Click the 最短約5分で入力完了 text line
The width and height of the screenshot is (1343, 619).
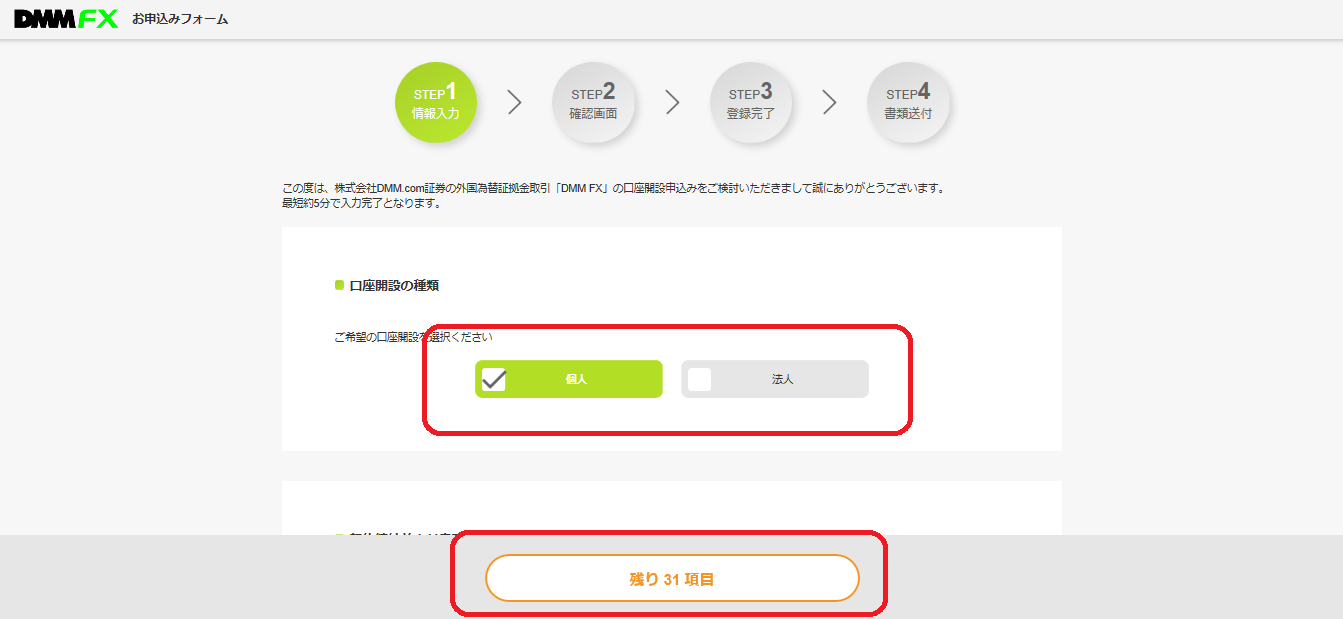tap(362, 203)
